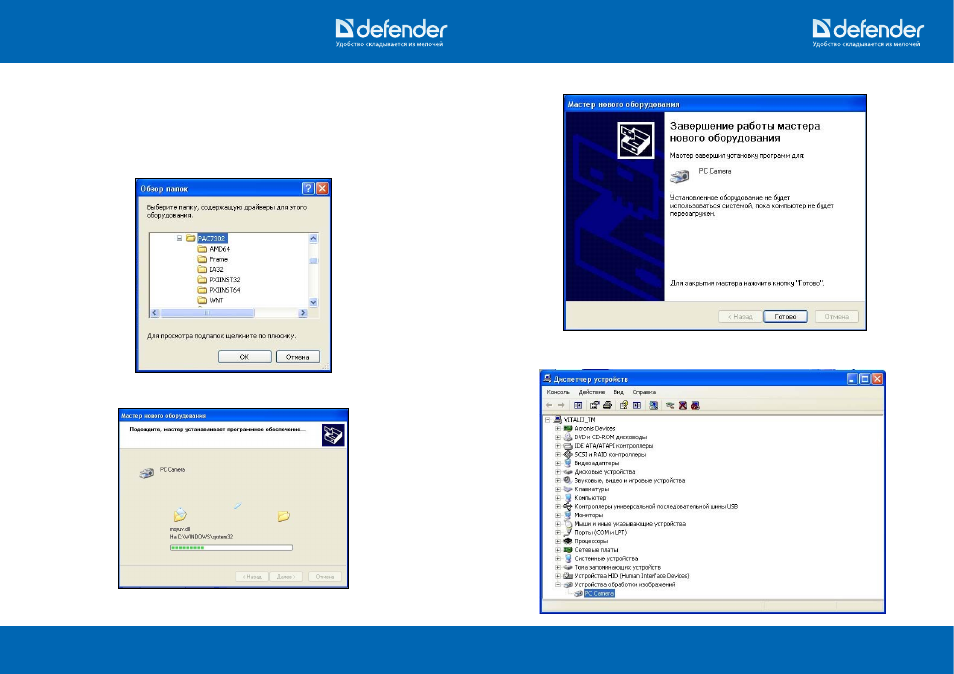This screenshot has height=674, width=954.
Task: Select the IA32 folder
Action: pyautogui.click(x=217, y=269)
